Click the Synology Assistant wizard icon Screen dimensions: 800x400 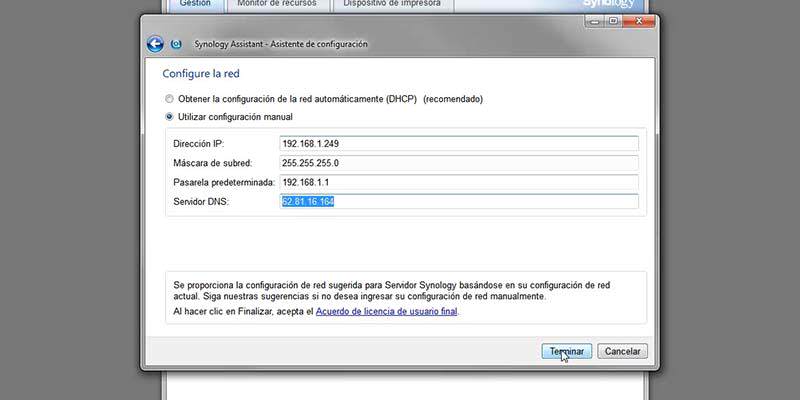[176, 44]
